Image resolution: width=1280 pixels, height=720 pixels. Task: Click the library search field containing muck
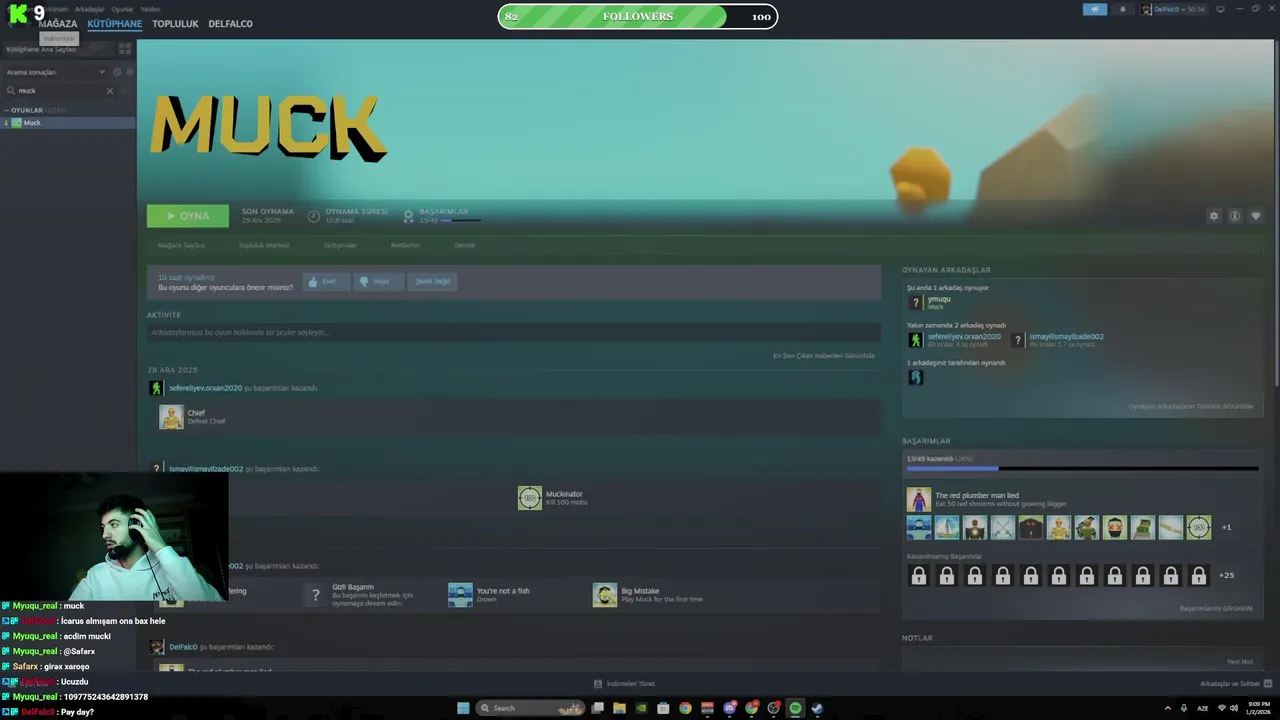pyautogui.click(x=60, y=91)
